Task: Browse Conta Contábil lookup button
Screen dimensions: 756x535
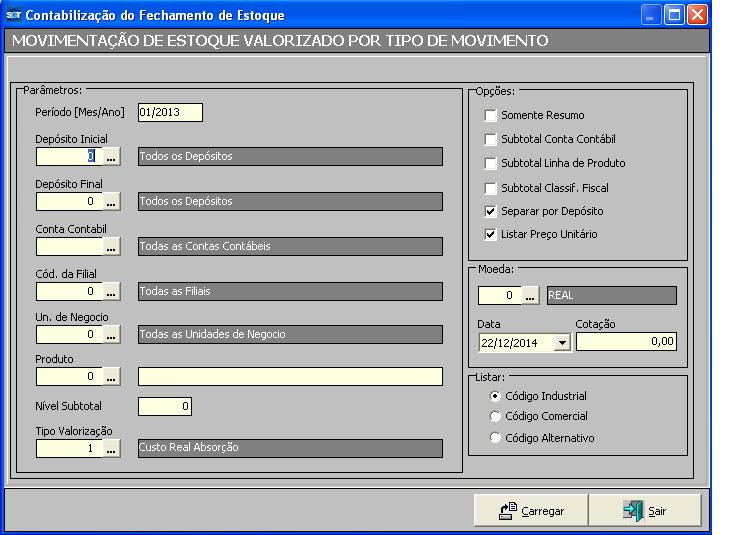Action: (x=111, y=246)
